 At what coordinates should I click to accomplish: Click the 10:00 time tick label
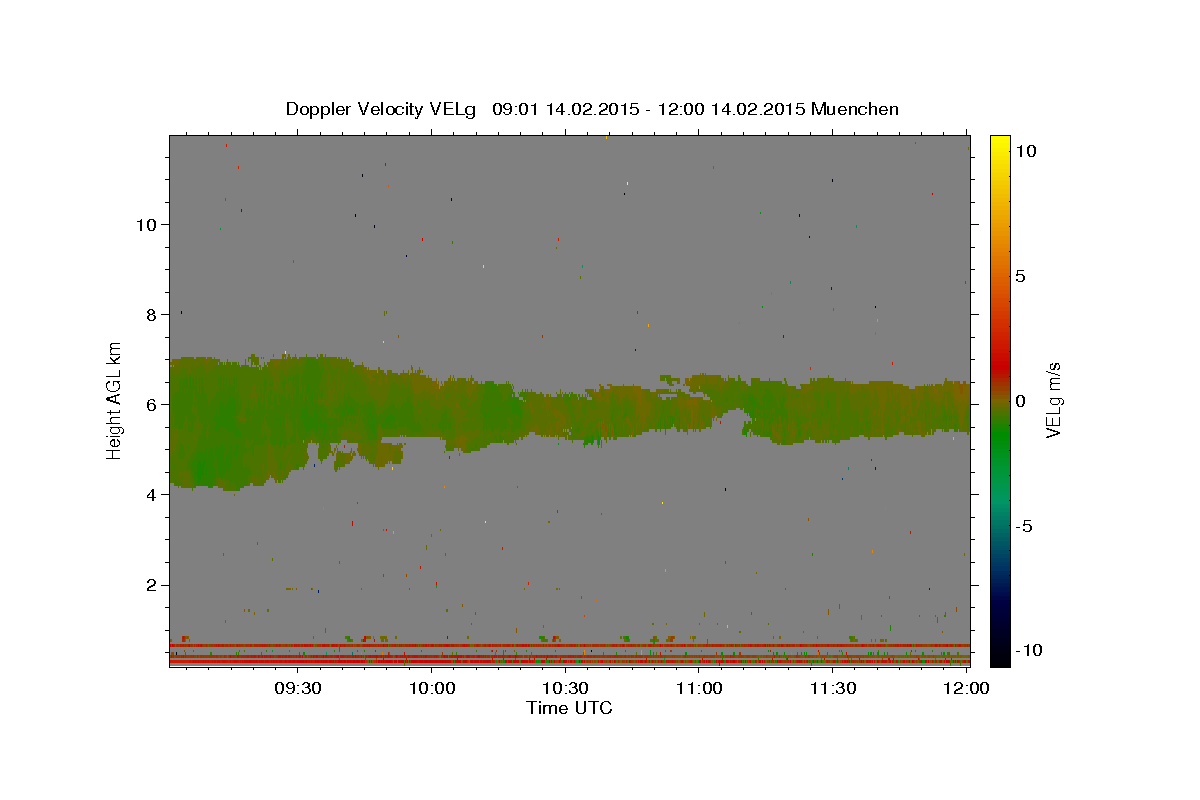coord(431,688)
